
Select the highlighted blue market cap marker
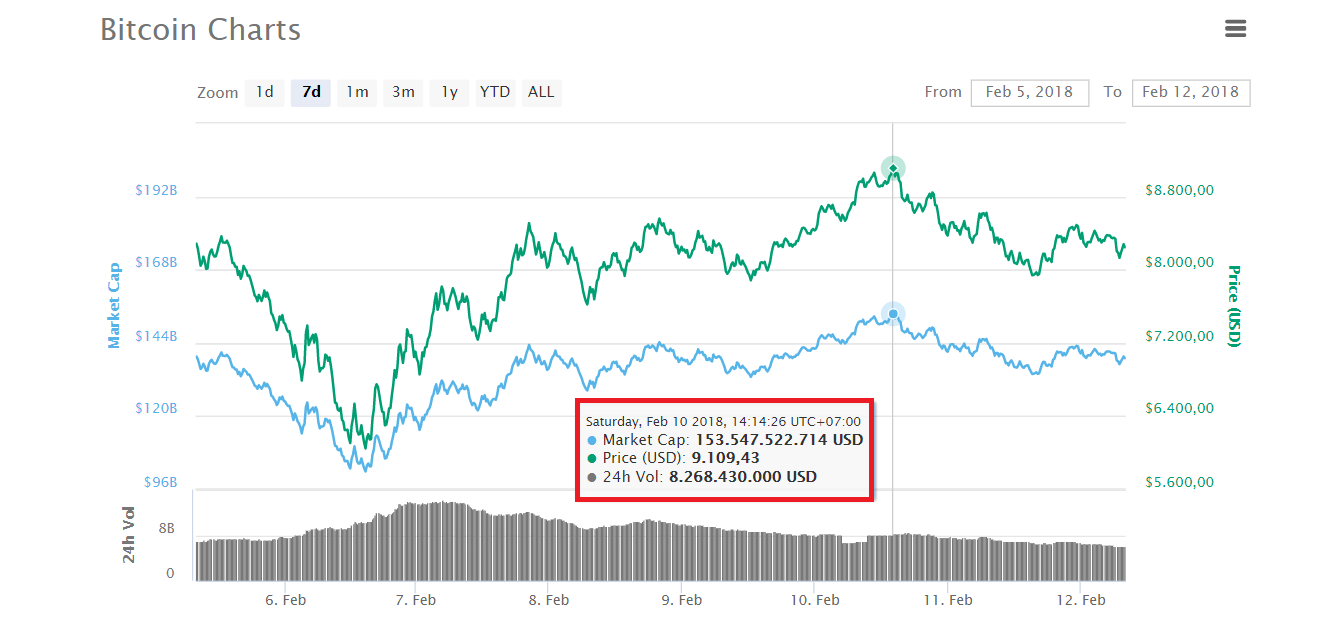pyautogui.click(x=892, y=314)
